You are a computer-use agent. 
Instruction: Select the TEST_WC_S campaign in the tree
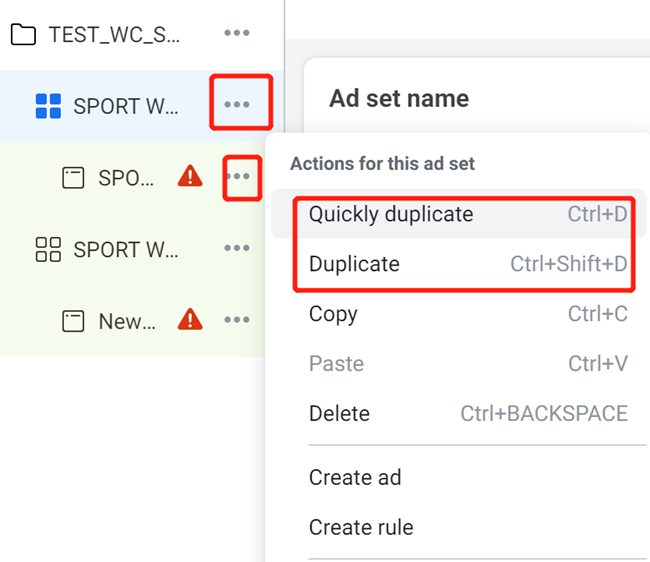coord(114,35)
